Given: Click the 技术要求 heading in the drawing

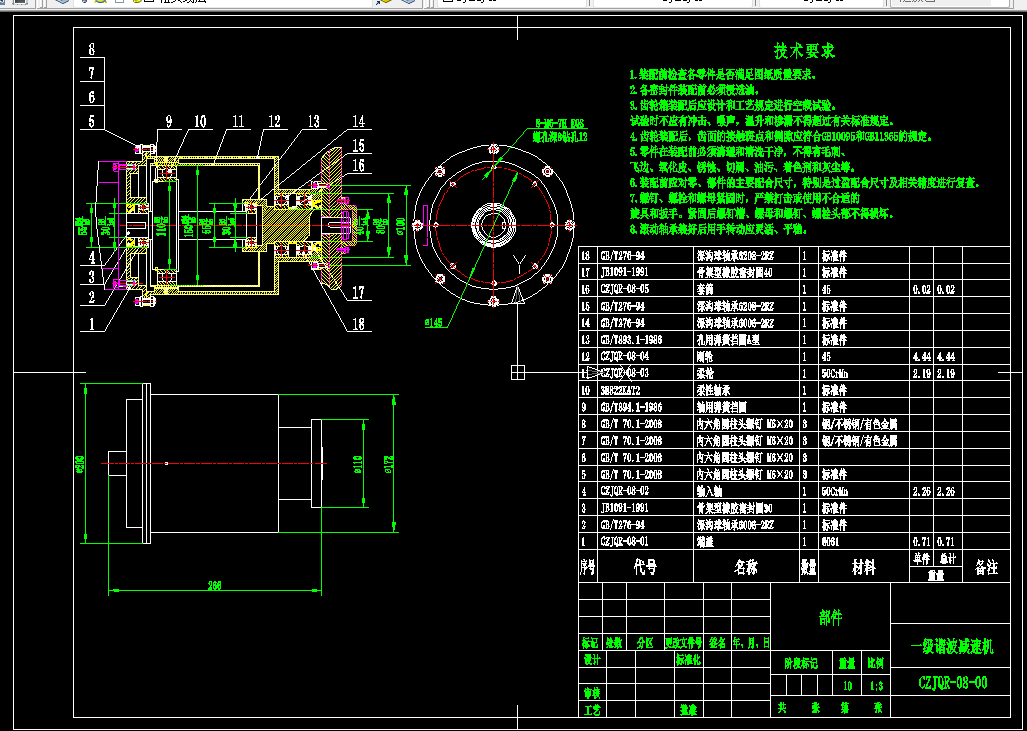Looking at the screenshot, I should click(804, 50).
